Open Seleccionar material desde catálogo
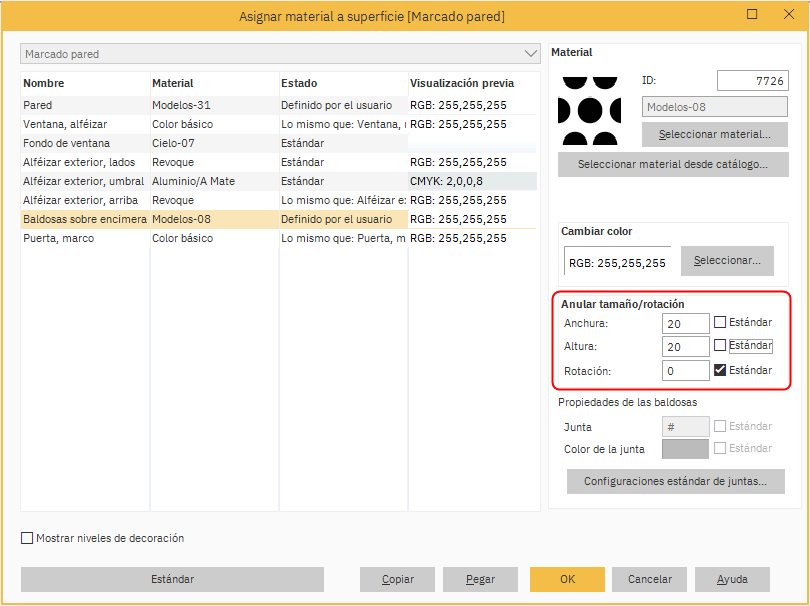 coord(673,164)
